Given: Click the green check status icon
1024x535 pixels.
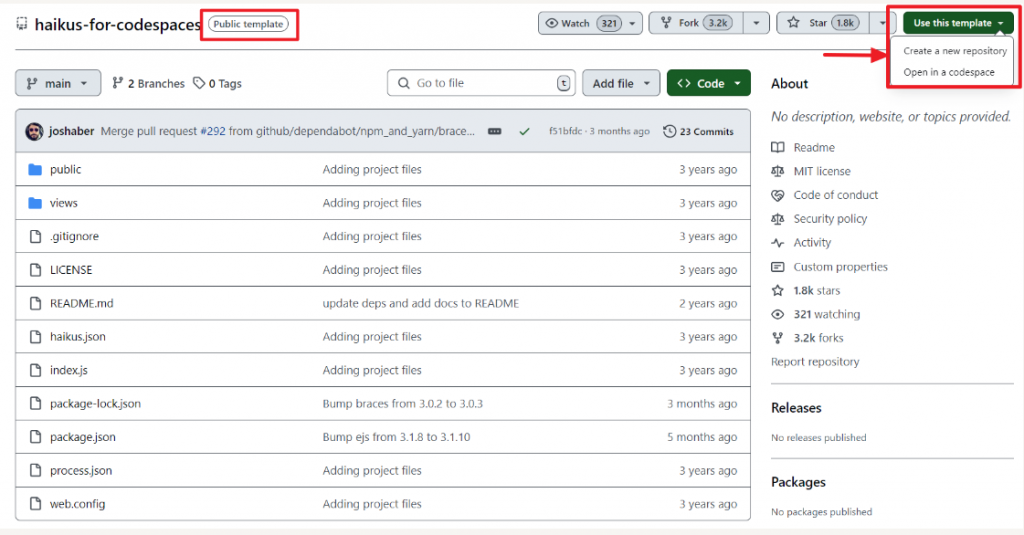Looking at the screenshot, I should (x=524, y=131).
